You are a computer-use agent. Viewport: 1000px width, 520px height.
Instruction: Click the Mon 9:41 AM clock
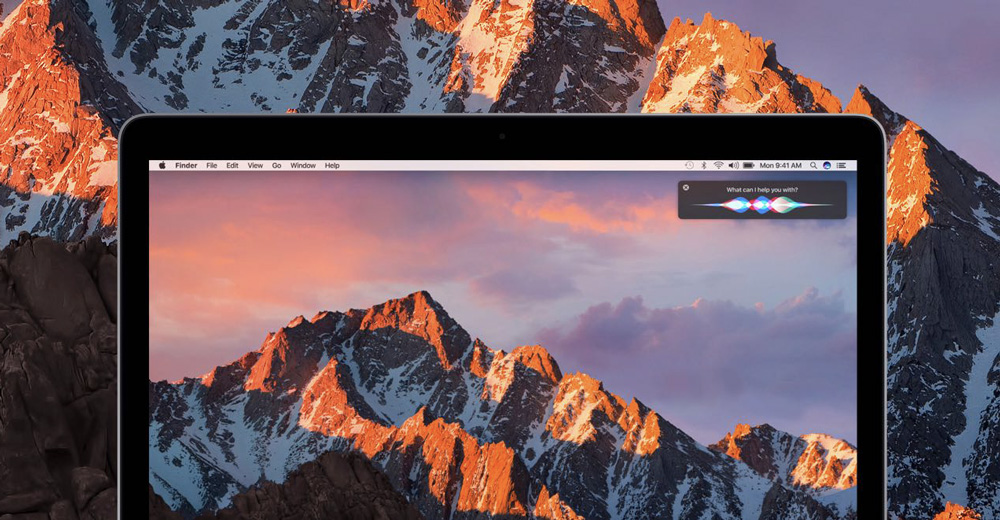(781, 165)
